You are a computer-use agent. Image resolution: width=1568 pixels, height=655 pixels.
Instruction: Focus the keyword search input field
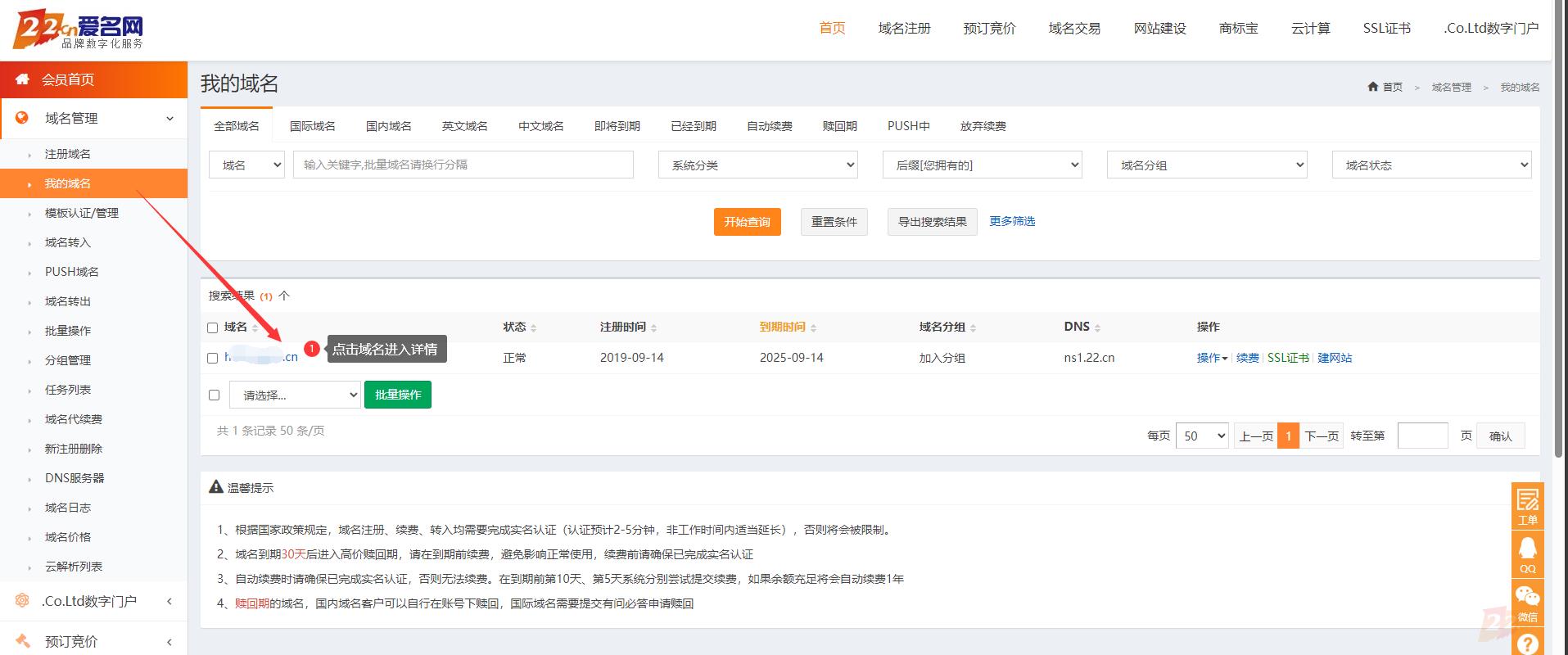(463, 165)
